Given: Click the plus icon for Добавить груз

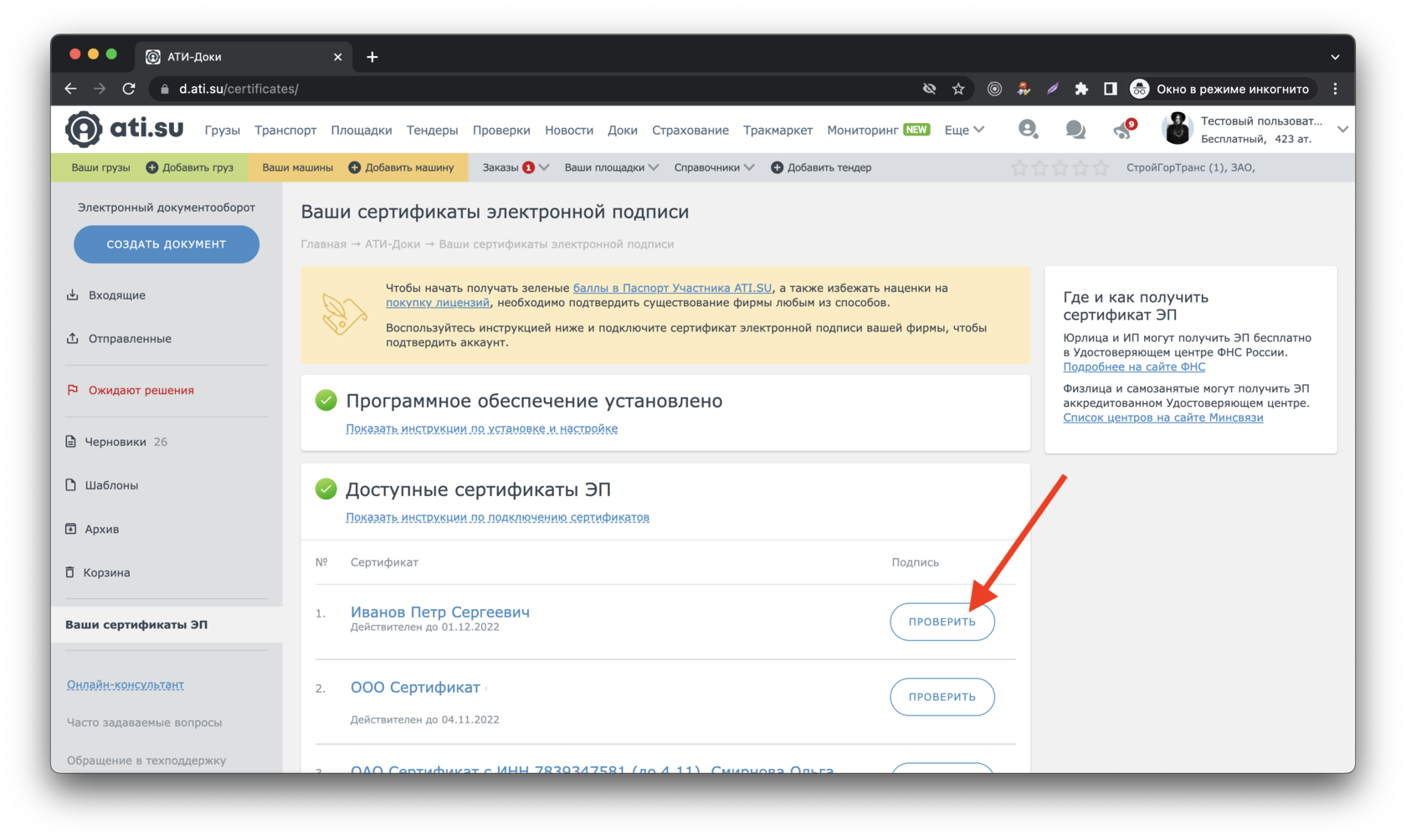Looking at the screenshot, I should (x=151, y=167).
